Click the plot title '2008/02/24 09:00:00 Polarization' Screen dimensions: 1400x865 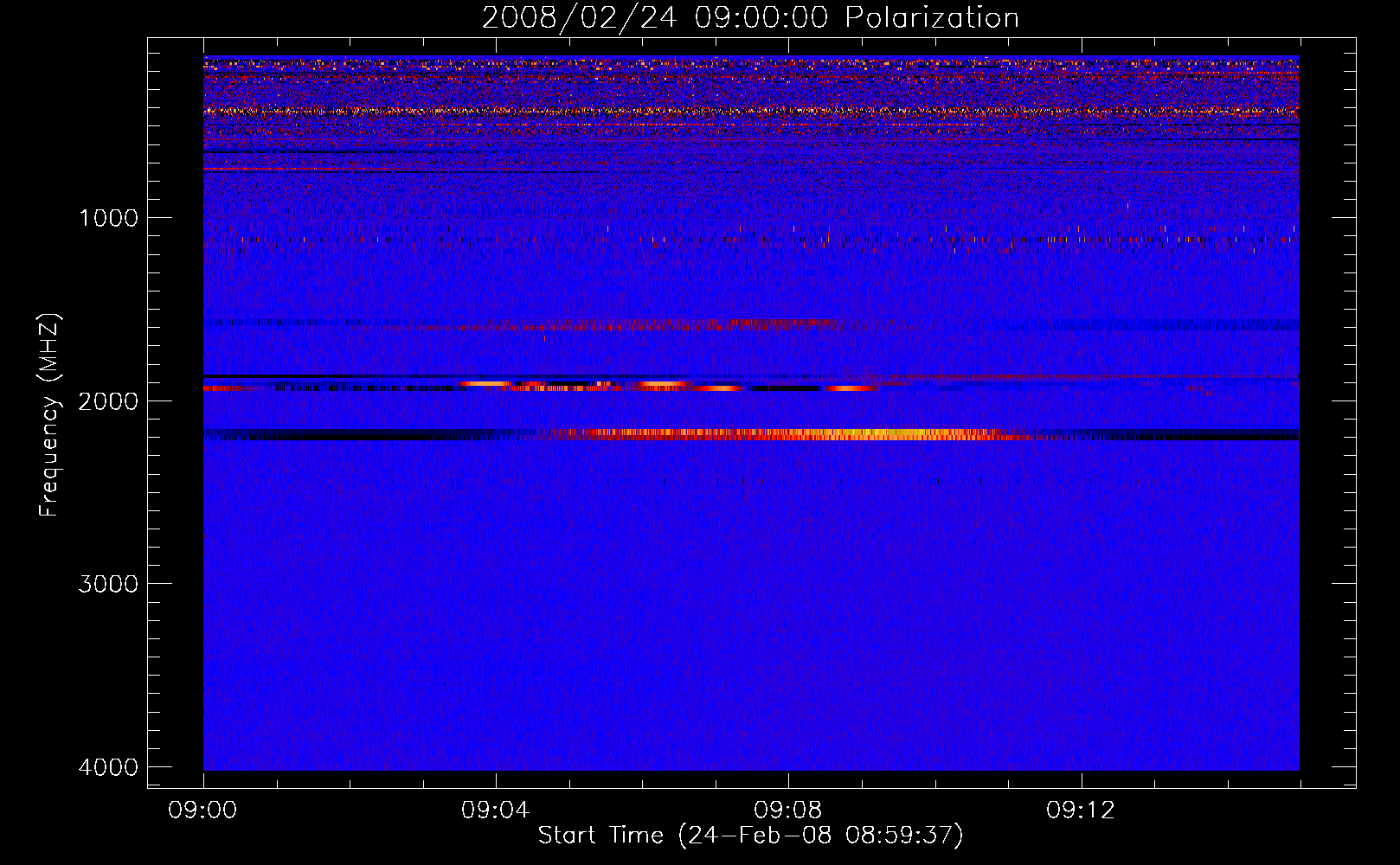tap(750, 18)
